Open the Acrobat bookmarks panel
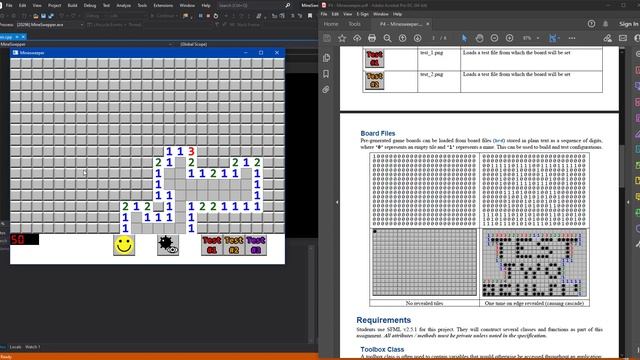Image resolution: width=640 pixels, height=360 pixels. tap(326, 74)
